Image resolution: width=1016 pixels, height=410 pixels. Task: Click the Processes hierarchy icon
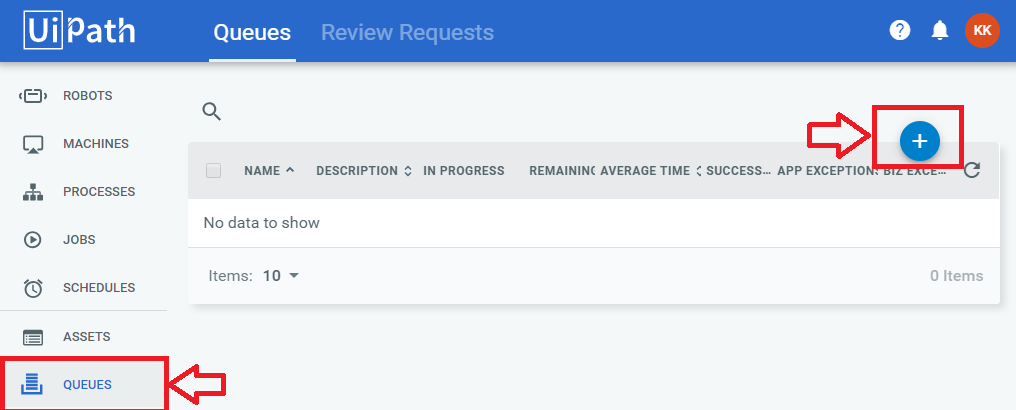click(x=32, y=192)
